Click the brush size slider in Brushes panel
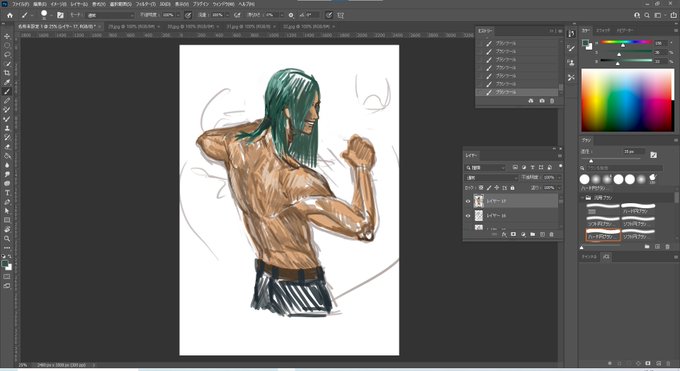The image size is (680, 371). click(x=611, y=159)
